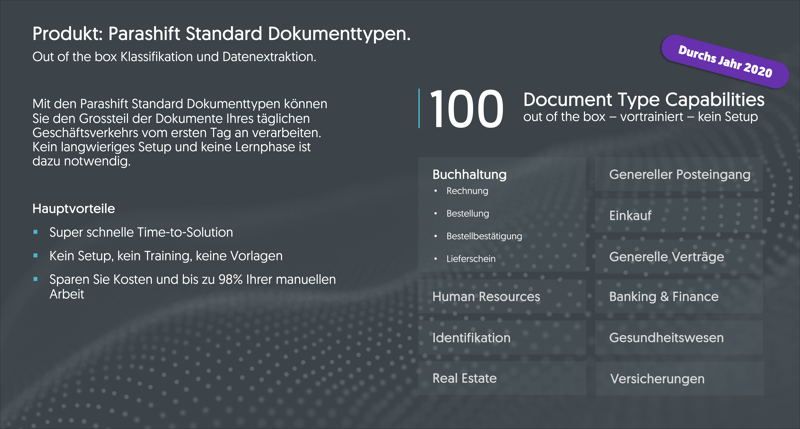Click the Produkt: Parashift Standard Dokumenttypen title
The image size is (800, 429).
coord(221,34)
